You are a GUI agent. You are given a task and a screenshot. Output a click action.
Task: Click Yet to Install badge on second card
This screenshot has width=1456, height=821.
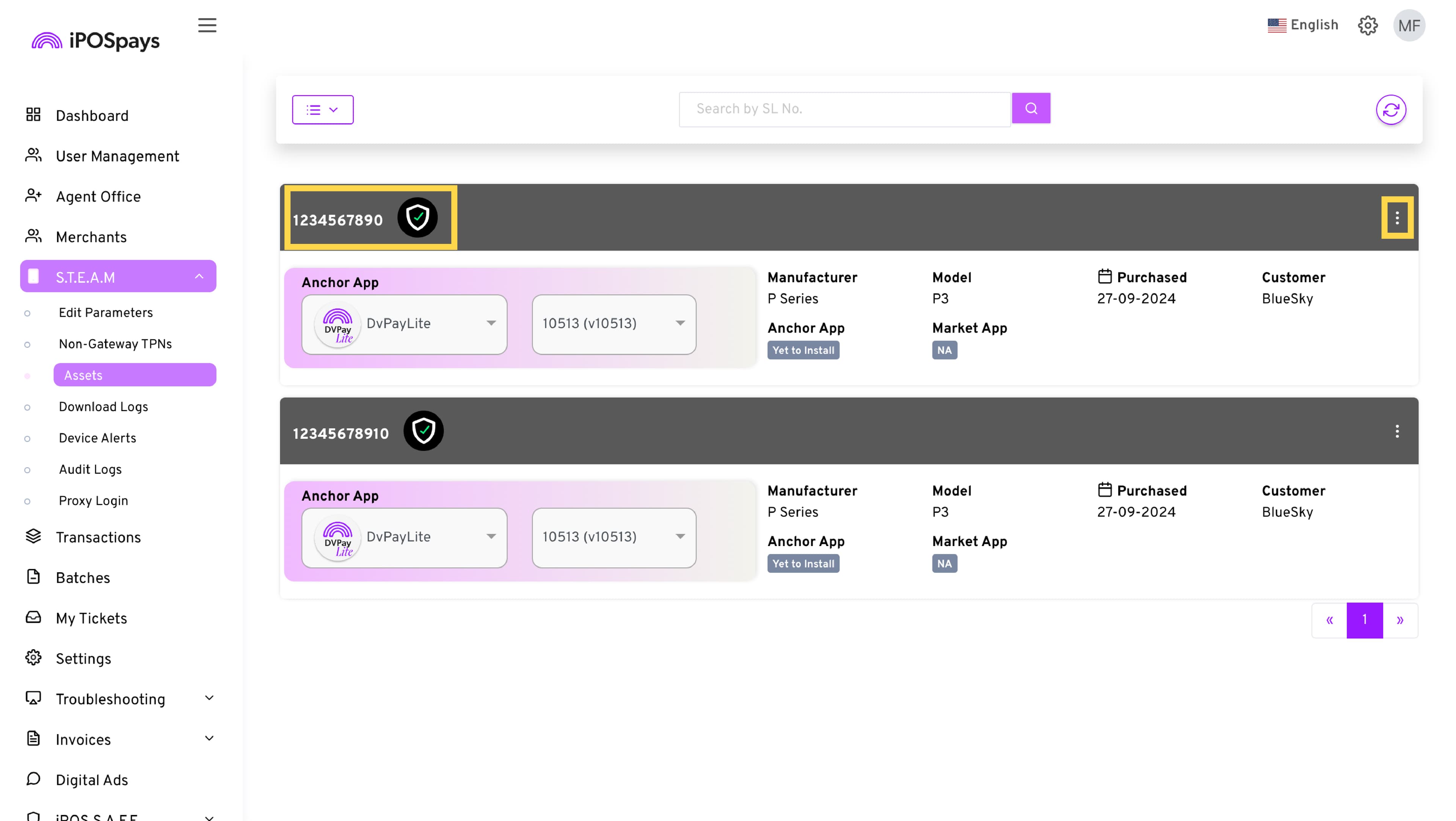click(803, 564)
